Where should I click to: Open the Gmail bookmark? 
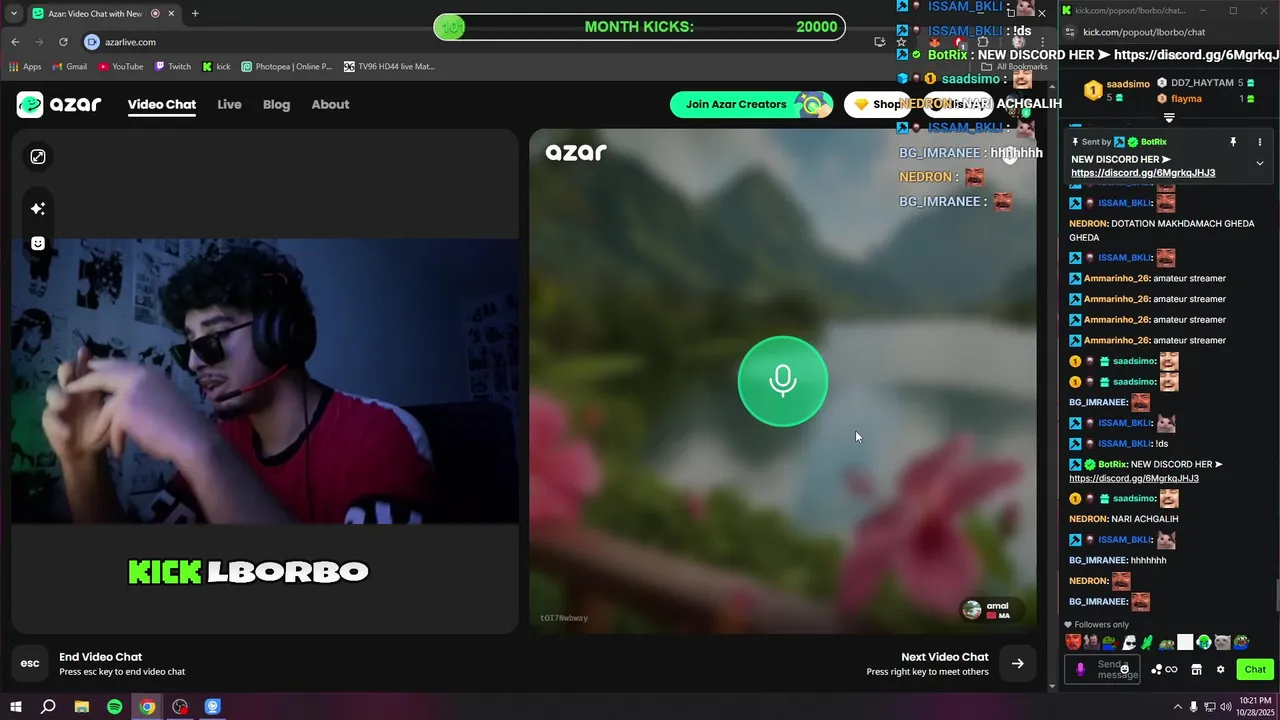tap(68, 66)
